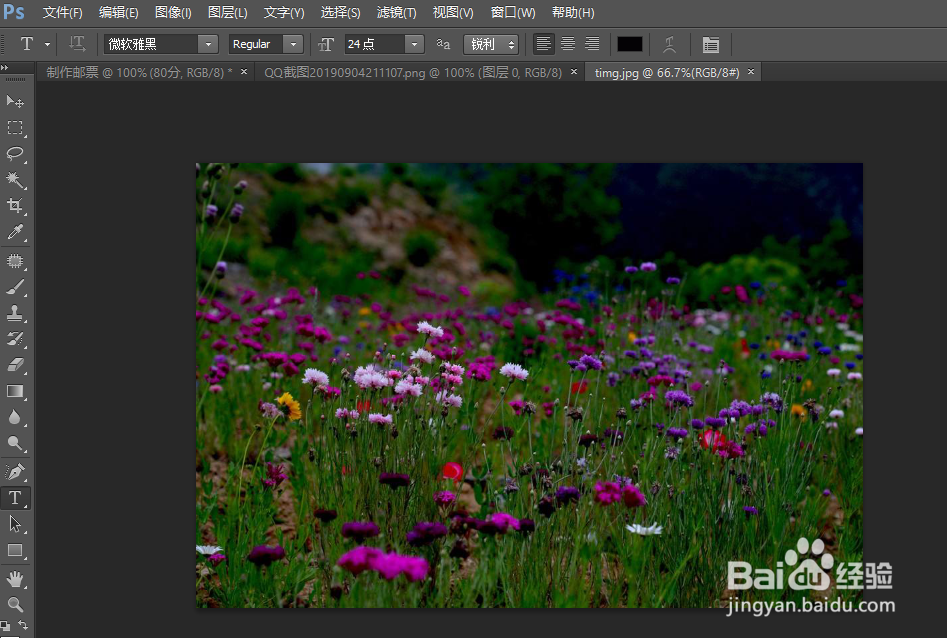
Task: Select the Crop tool
Action: (x=15, y=205)
